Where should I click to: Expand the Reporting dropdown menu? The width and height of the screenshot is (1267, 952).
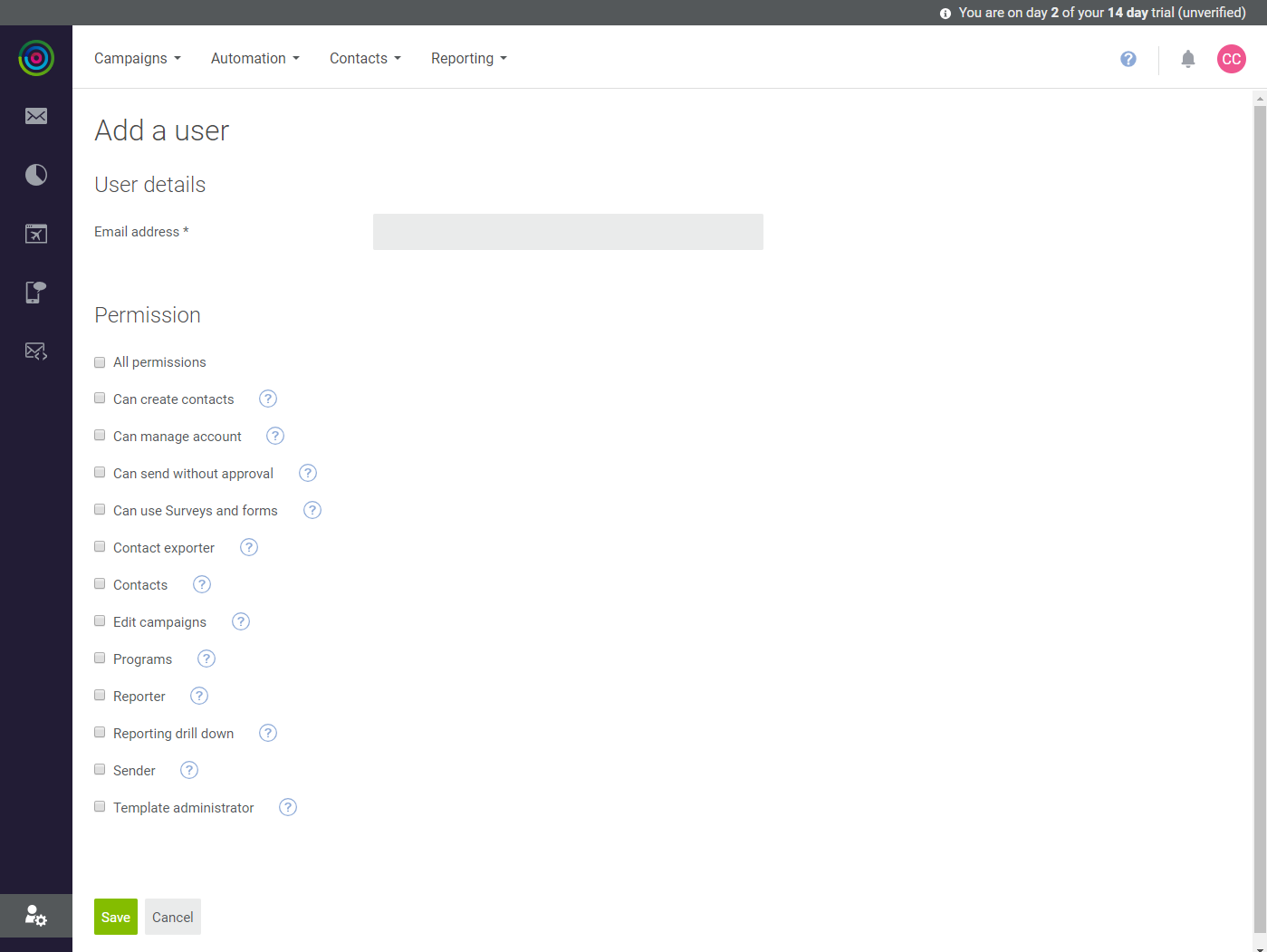[468, 58]
